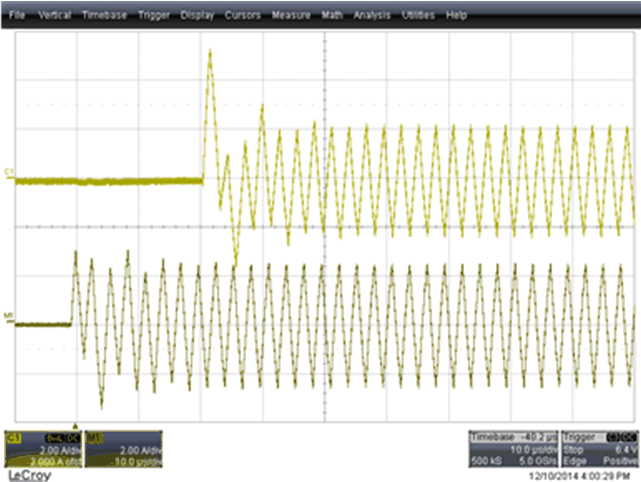The width and height of the screenshot is (641, 482).
Task: Open the Help menu
Action: click(457, 17)
